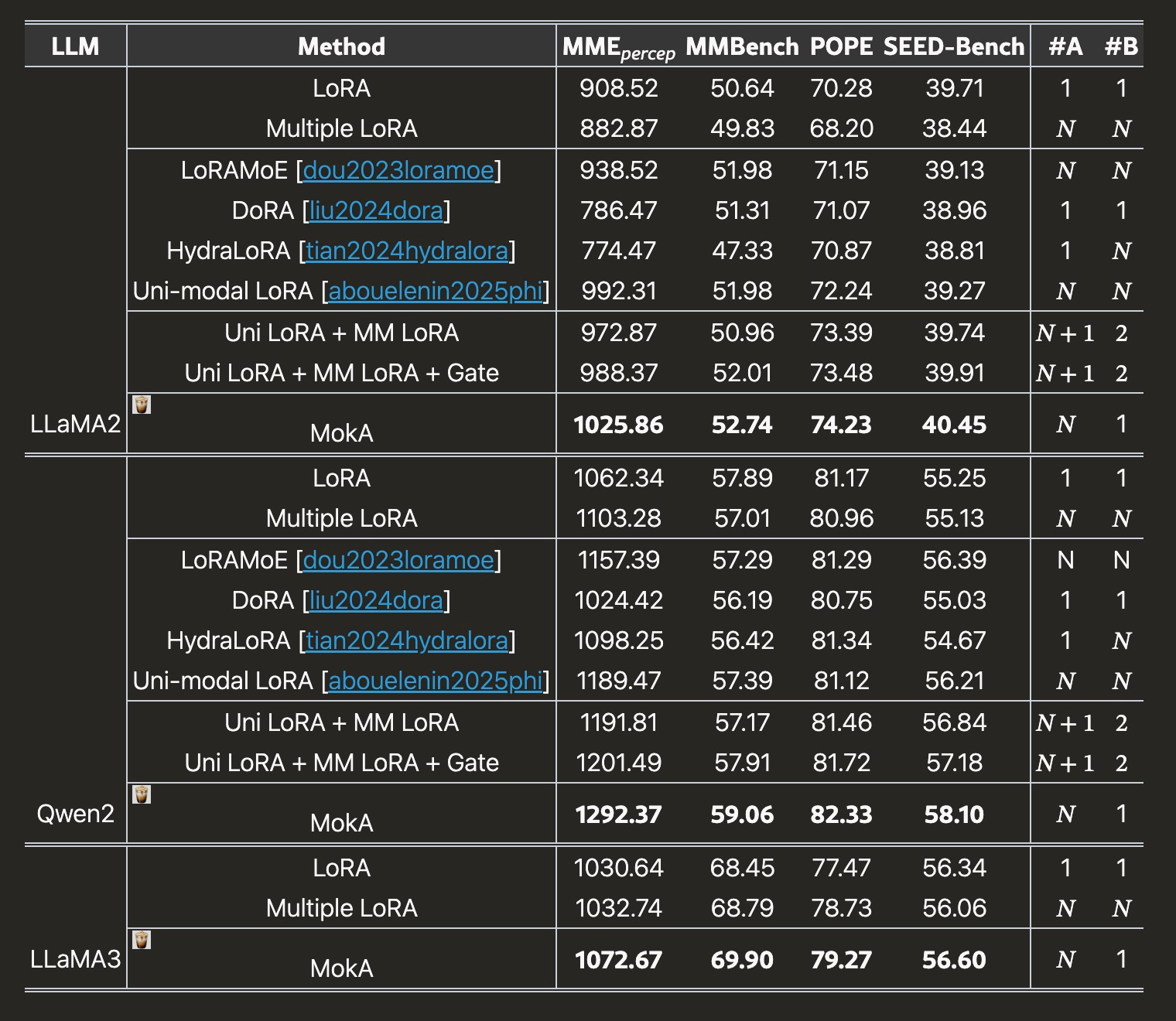Image resolution: width=1176 pixels, height=1021 pixels.
Task: Click the 73.48 POPE value
Action: [x=841, y=373]
